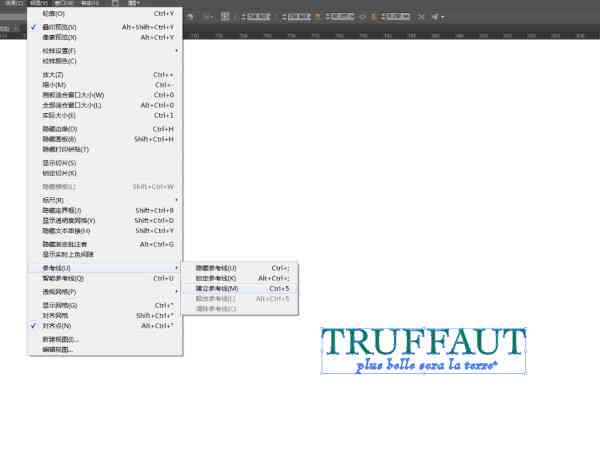Open highlighted 参考线(U) guides submenu
Screen dimensions: 600x462
(x=105, y=268)
